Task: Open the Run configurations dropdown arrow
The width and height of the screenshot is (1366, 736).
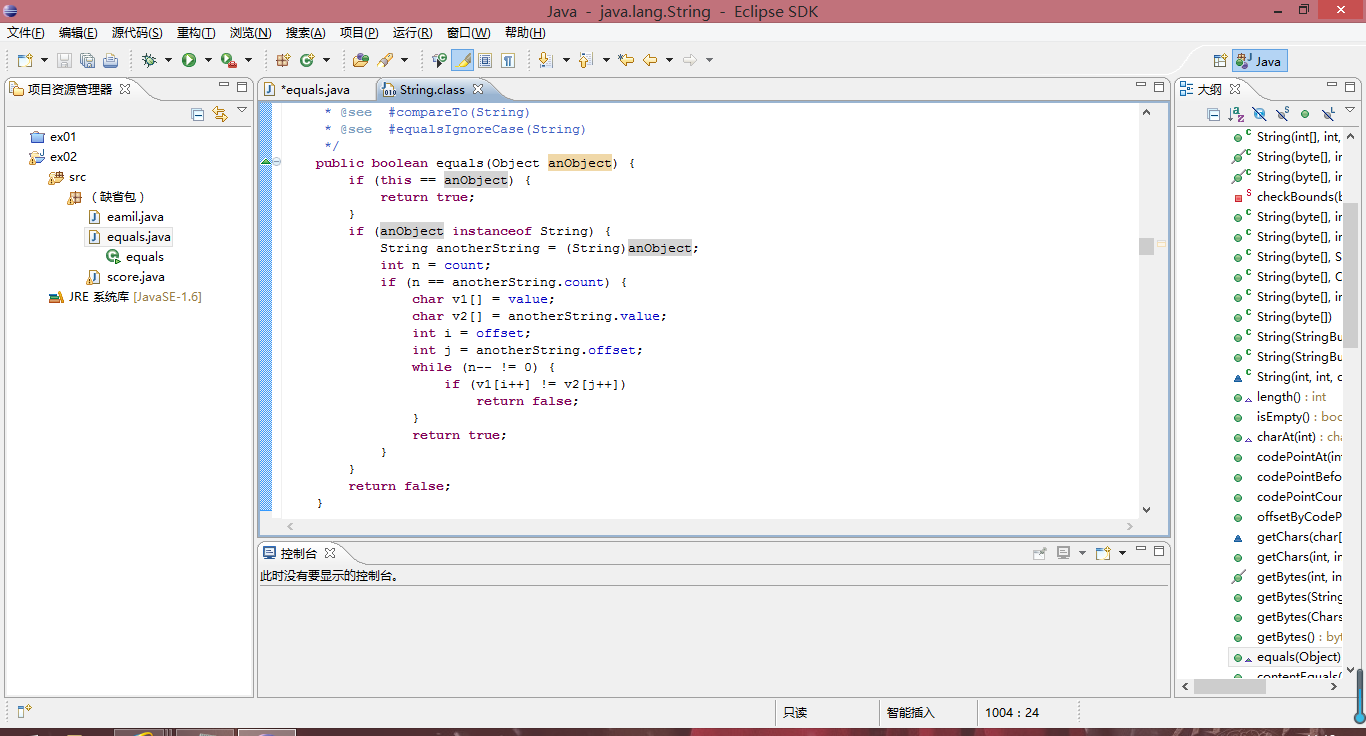Action: pyautogui.click(x=208, y=60)
